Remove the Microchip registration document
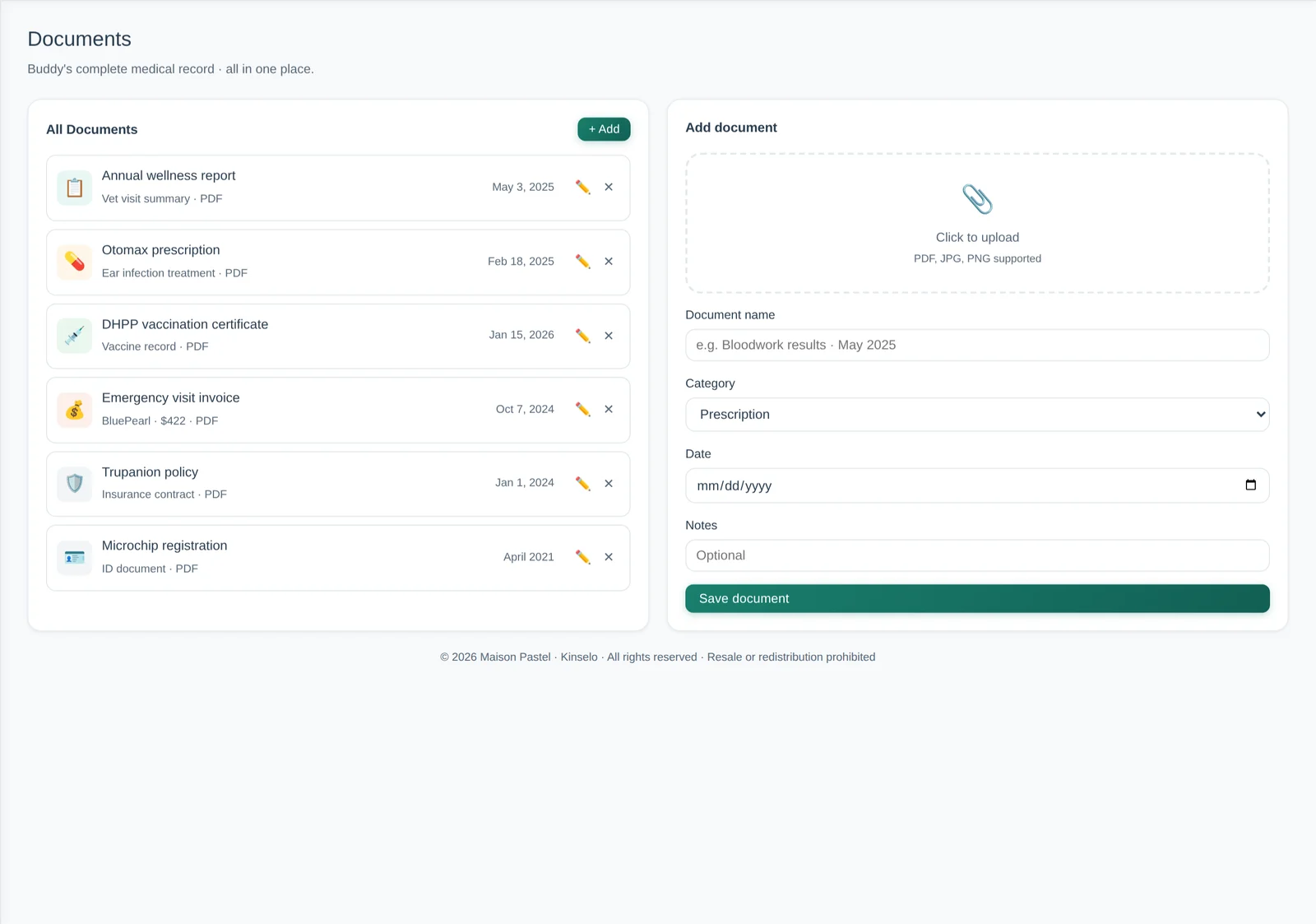1316x924 pixels. pyautogui.click(x=609, y=557)
